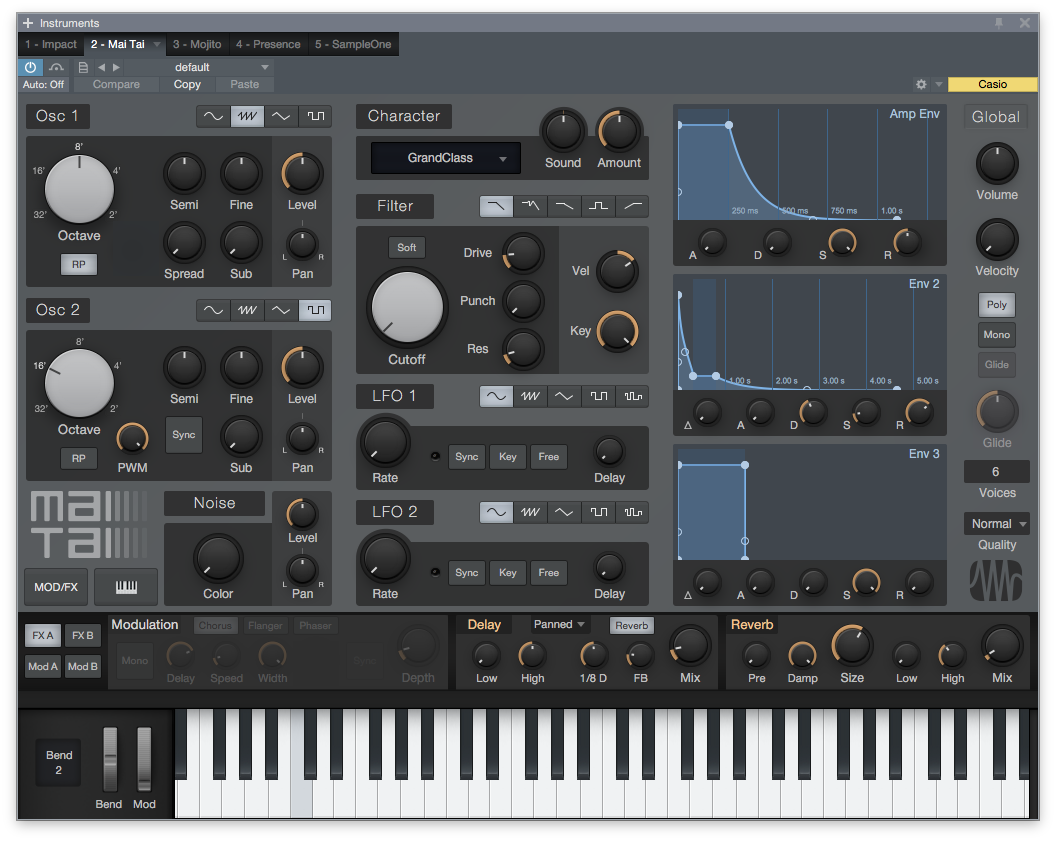This screenshot has width=1056, height=841.
Task: Click the piano keyboard icon button
Action: pos(126,587)
